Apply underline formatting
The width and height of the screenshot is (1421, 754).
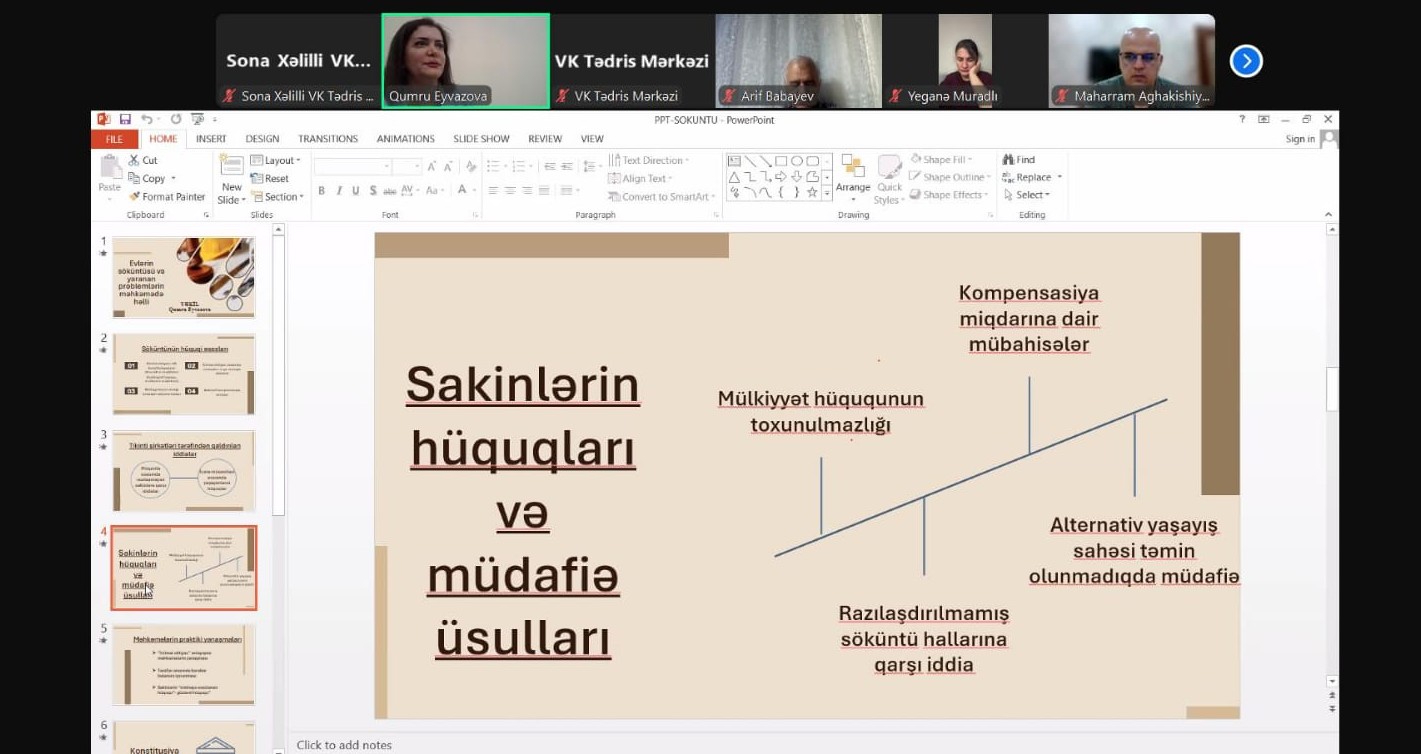(x=356, y=190)
